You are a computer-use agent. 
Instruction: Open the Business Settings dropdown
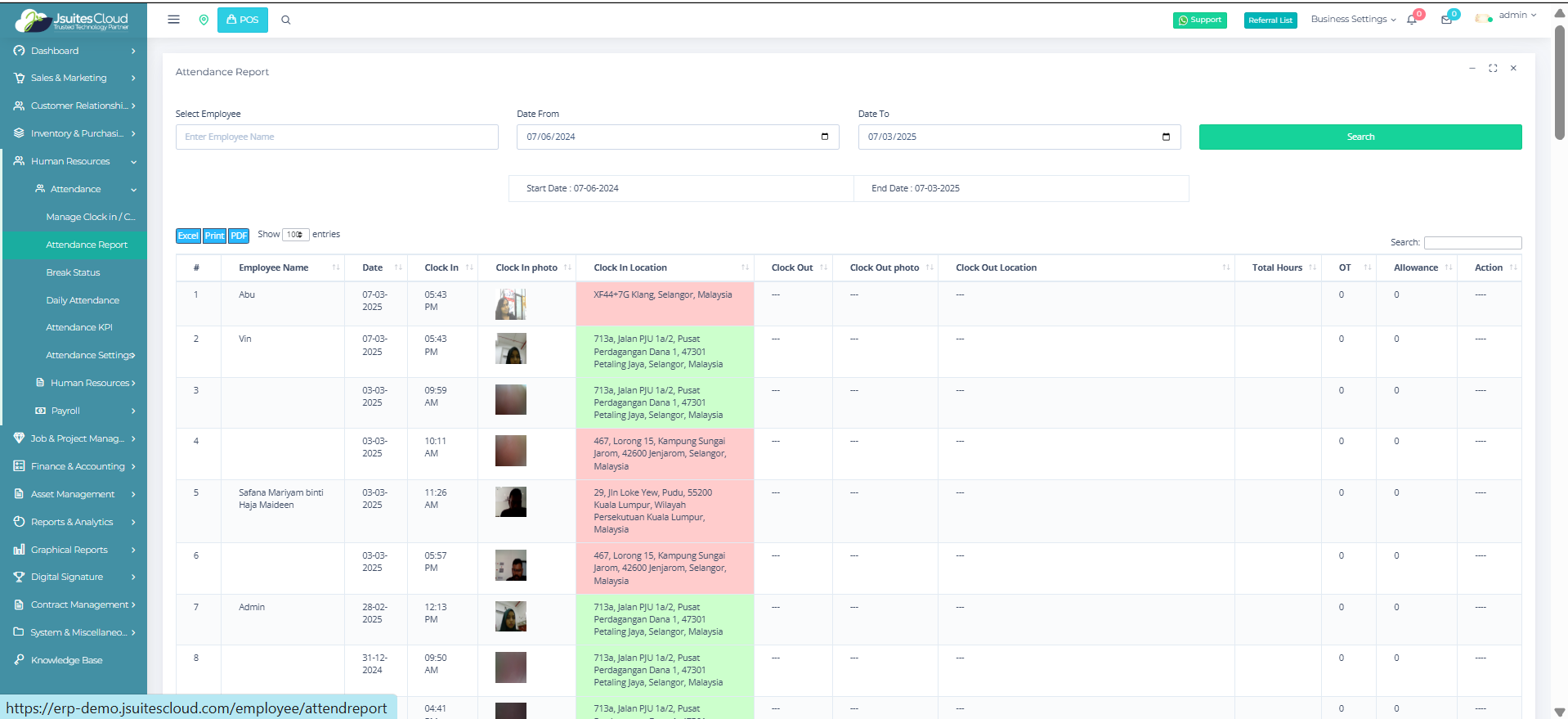(1353, 20)
